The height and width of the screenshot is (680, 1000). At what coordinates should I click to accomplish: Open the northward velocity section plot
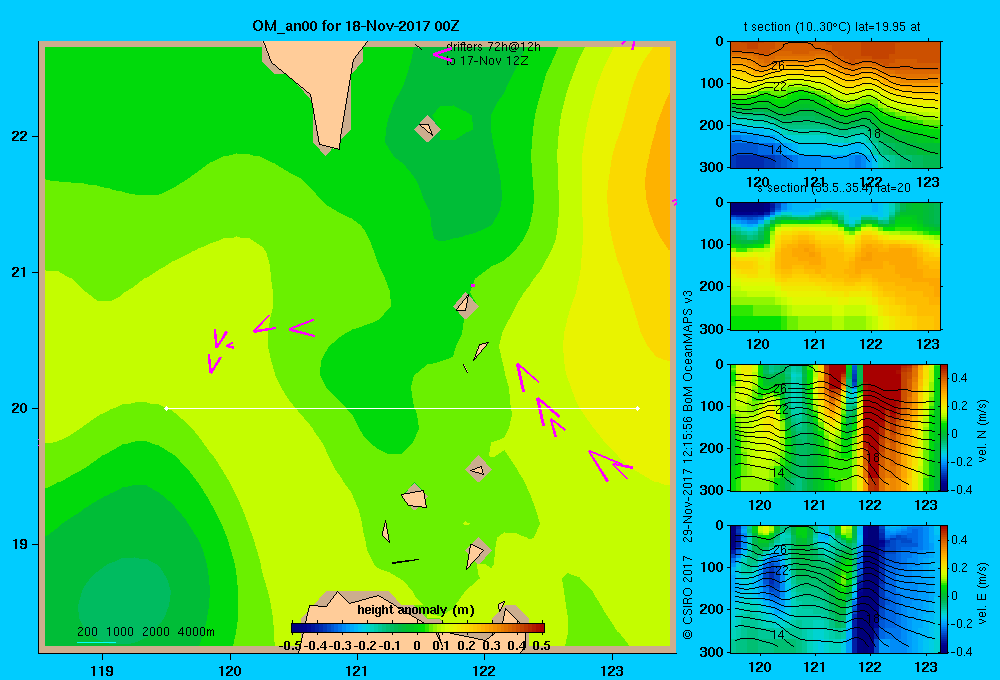point(835,427)
